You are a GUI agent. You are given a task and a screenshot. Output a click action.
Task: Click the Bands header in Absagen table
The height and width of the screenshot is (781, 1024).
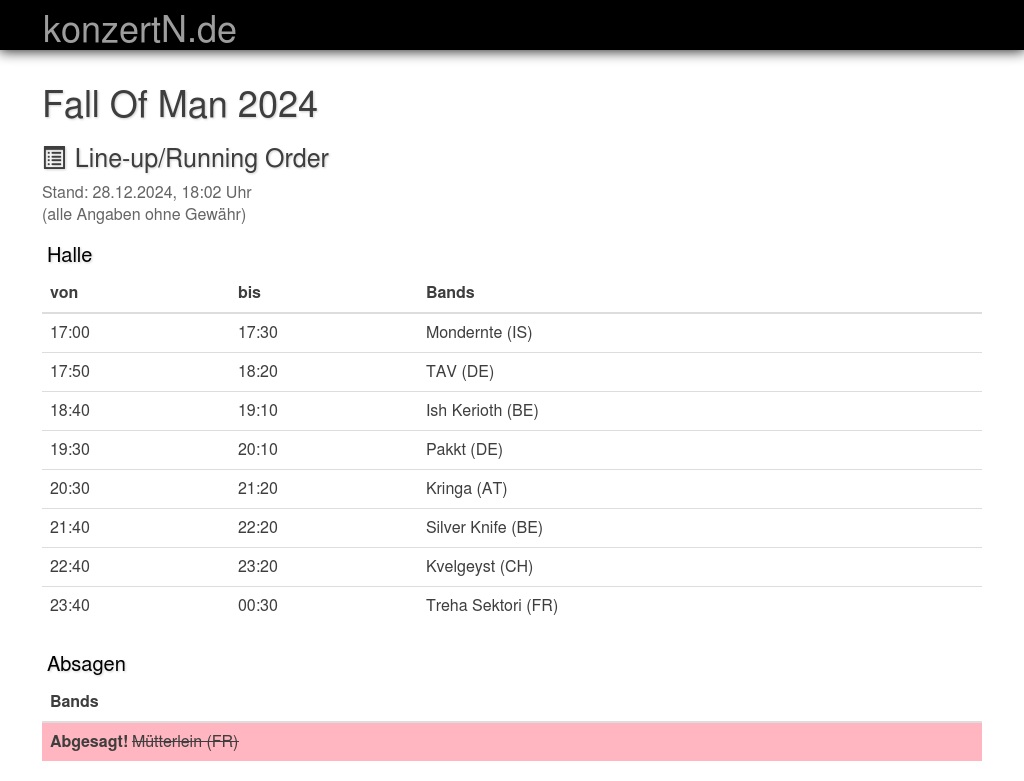pos(74,701)
